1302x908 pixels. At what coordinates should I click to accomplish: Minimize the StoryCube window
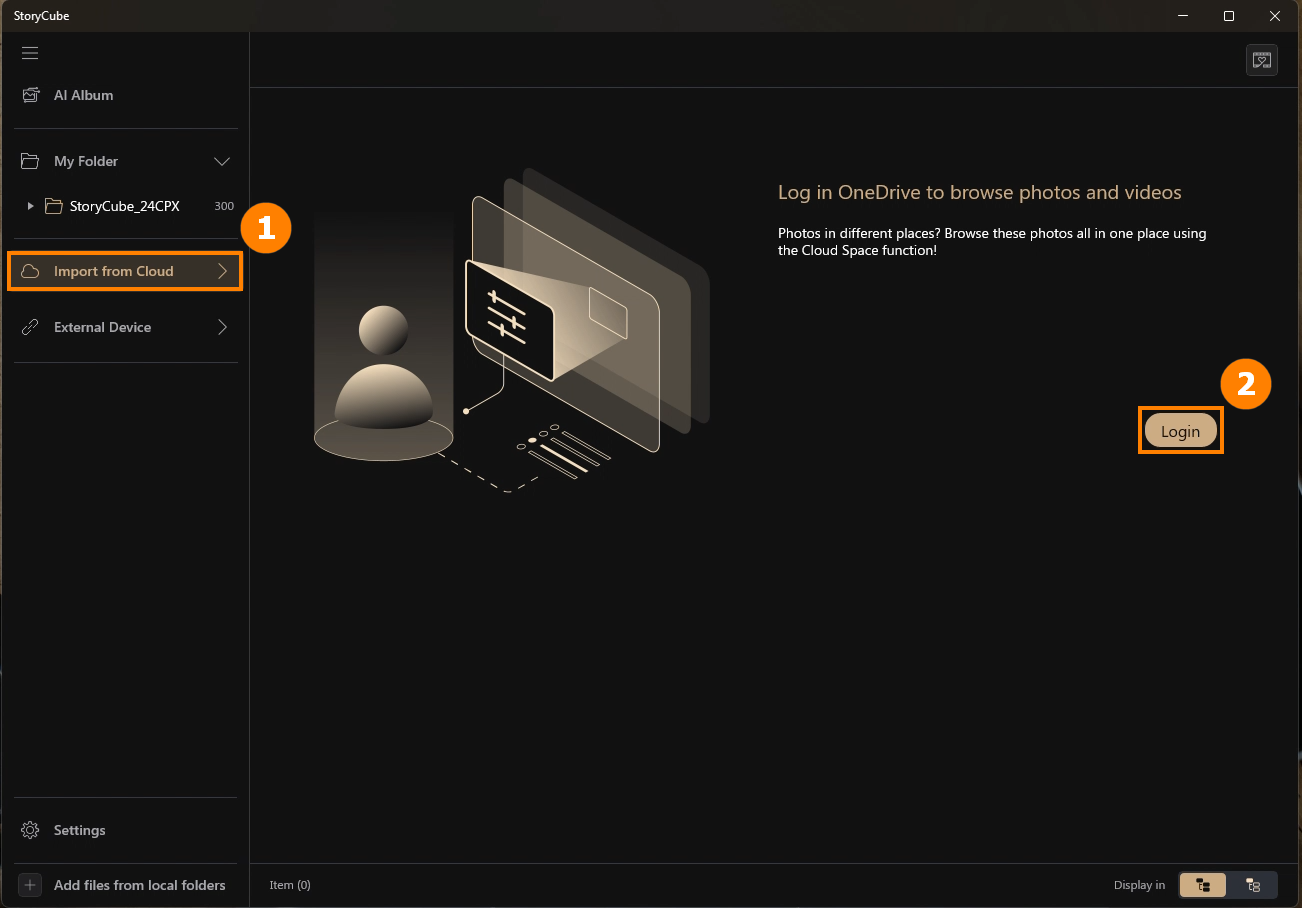click(1183, 16)
